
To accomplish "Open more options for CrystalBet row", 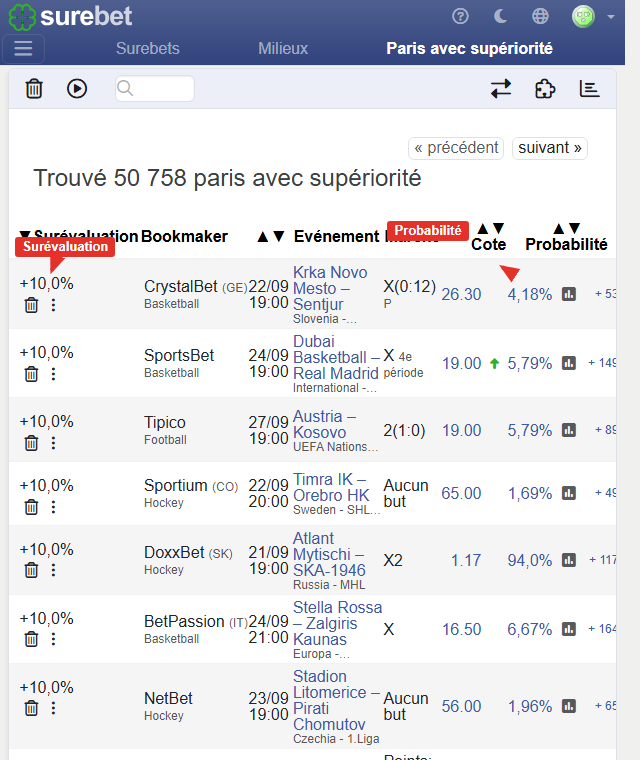I will 53,305.
